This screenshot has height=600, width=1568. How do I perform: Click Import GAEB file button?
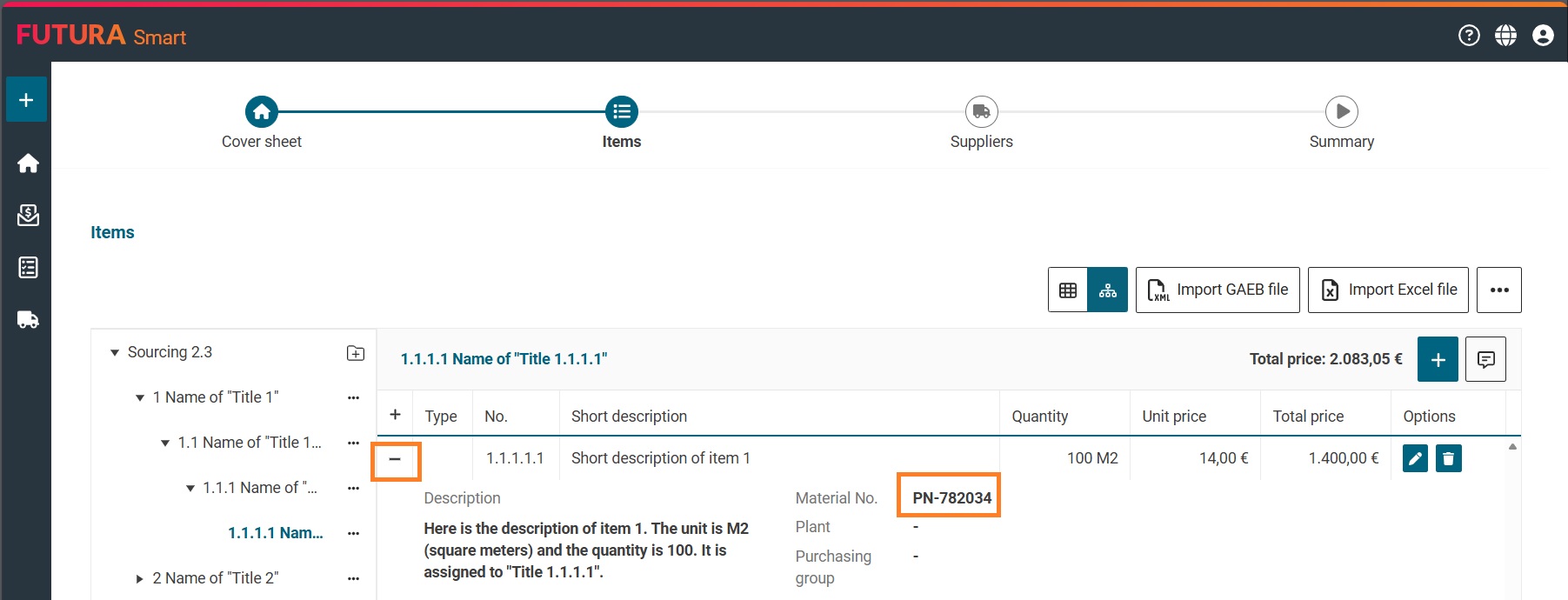(x=1217, y=290)
